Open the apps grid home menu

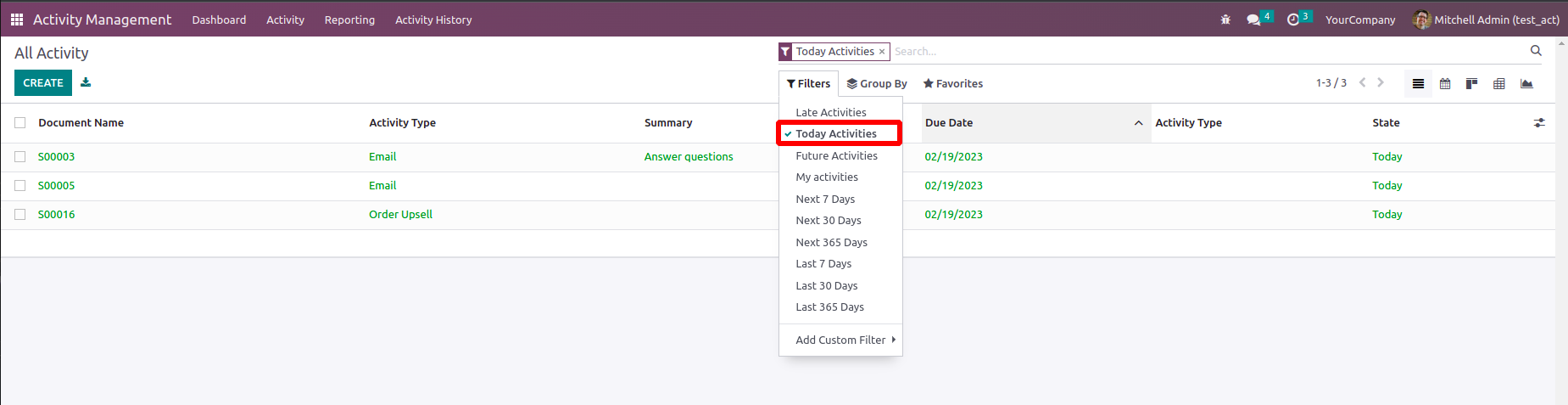pos(17,20)
